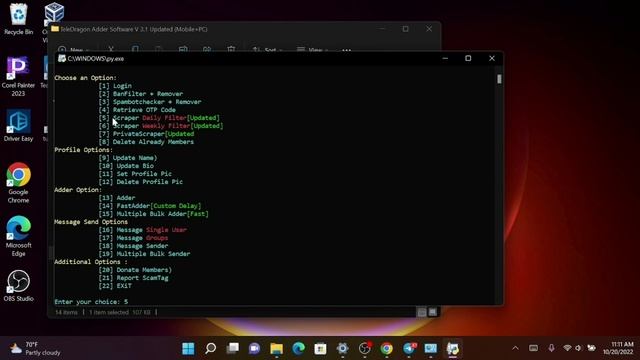Click '[3] Spambotchecker + Remover' line
The height and width of the screenshot is (360, 640).
pyautogui.click(x=150, y=102)
